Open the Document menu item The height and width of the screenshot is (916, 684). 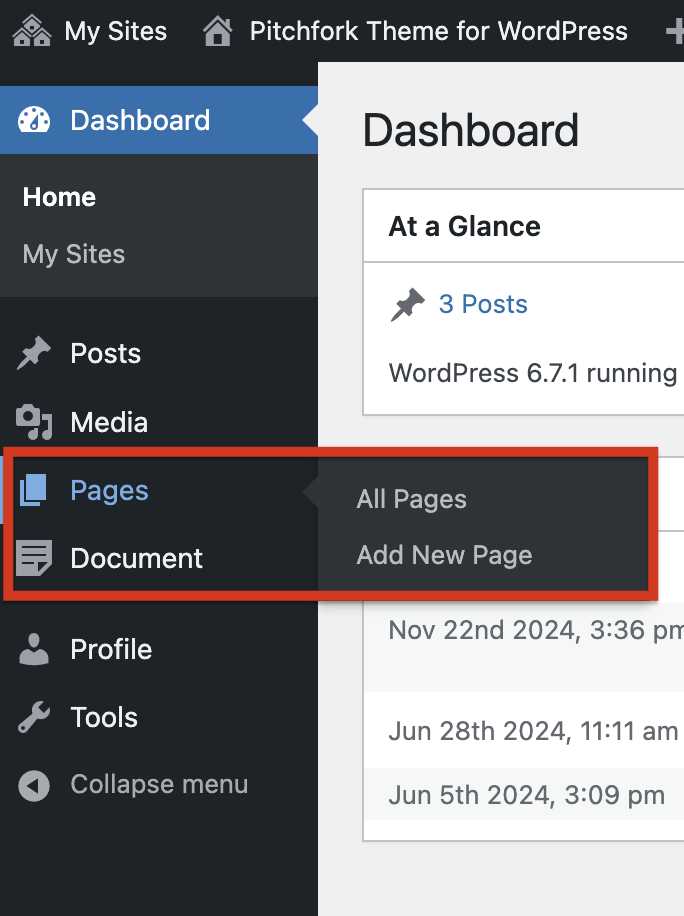136,558
